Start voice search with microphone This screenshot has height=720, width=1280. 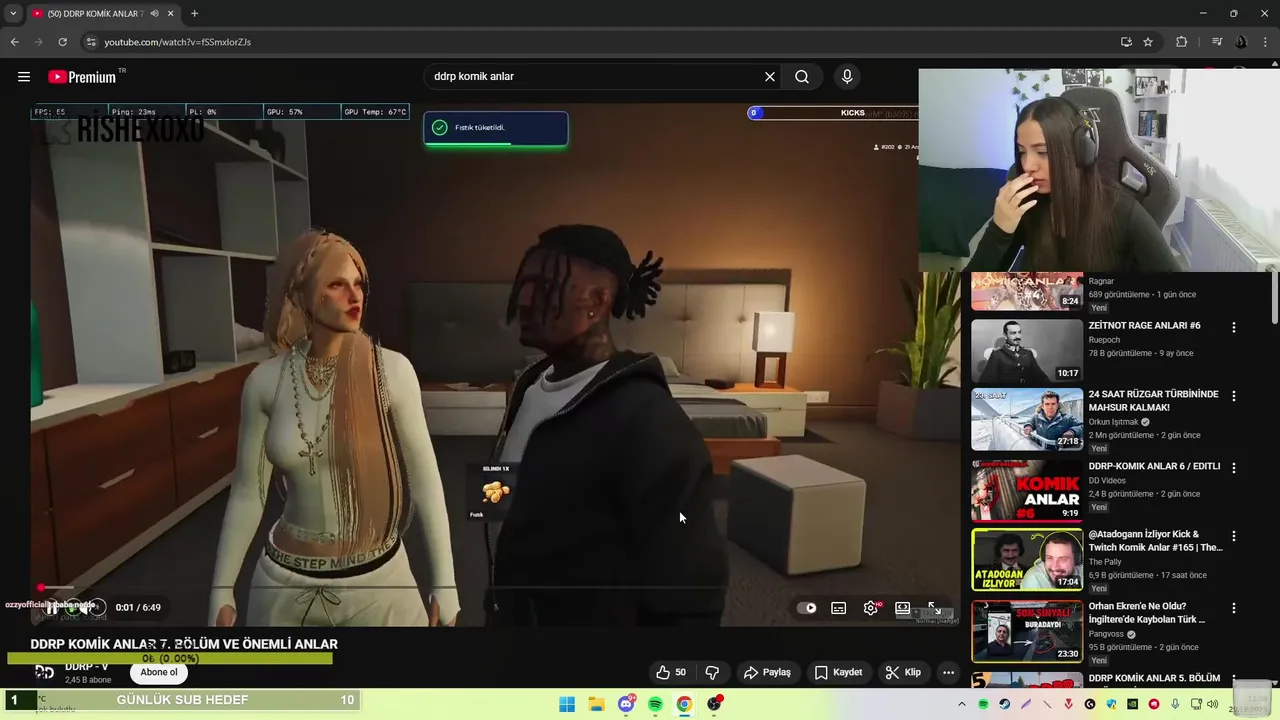(x=847, y=77)
